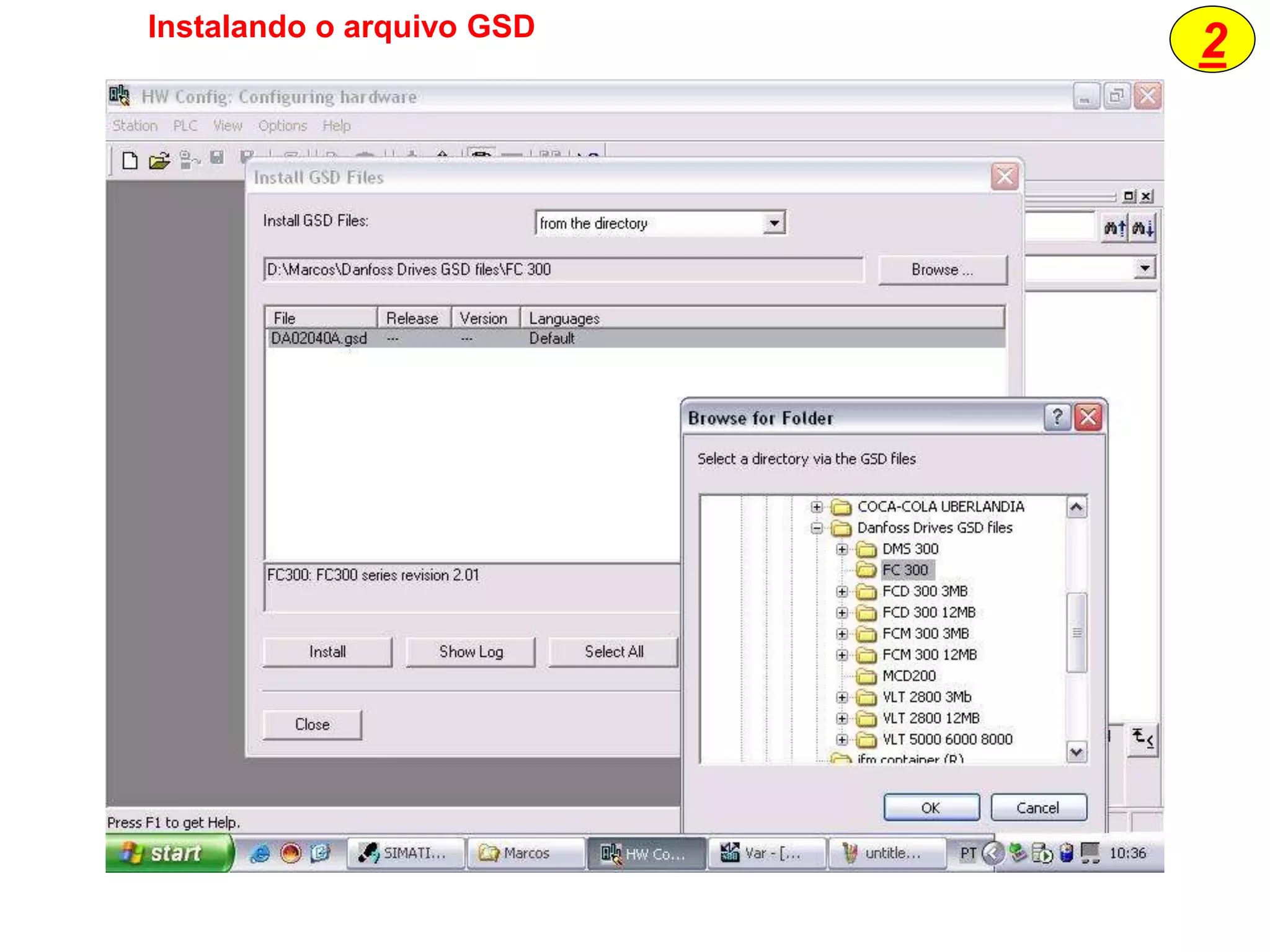Close the Install GSD Files dialog with X
The image size is (1270, 952).
[x=1005, y=177]
